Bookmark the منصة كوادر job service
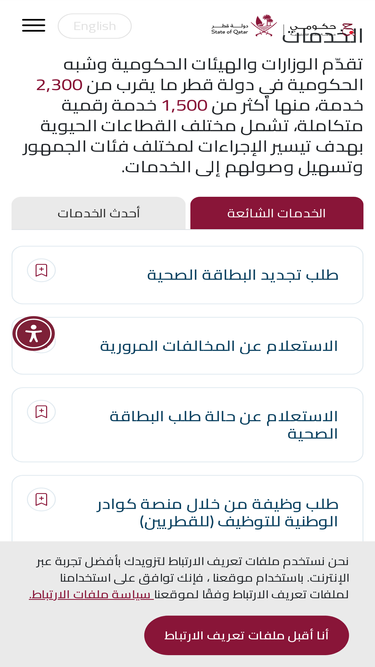The height and width of the screenshot is (667, 375). (41, 499)
